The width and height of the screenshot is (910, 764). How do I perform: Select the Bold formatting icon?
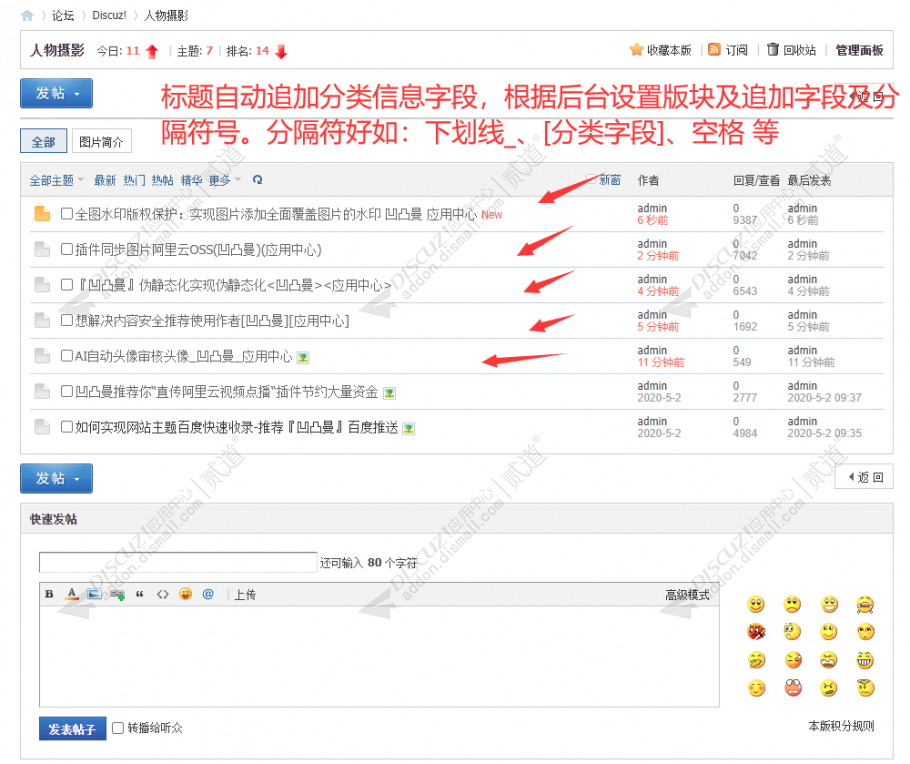click(48, 594)
